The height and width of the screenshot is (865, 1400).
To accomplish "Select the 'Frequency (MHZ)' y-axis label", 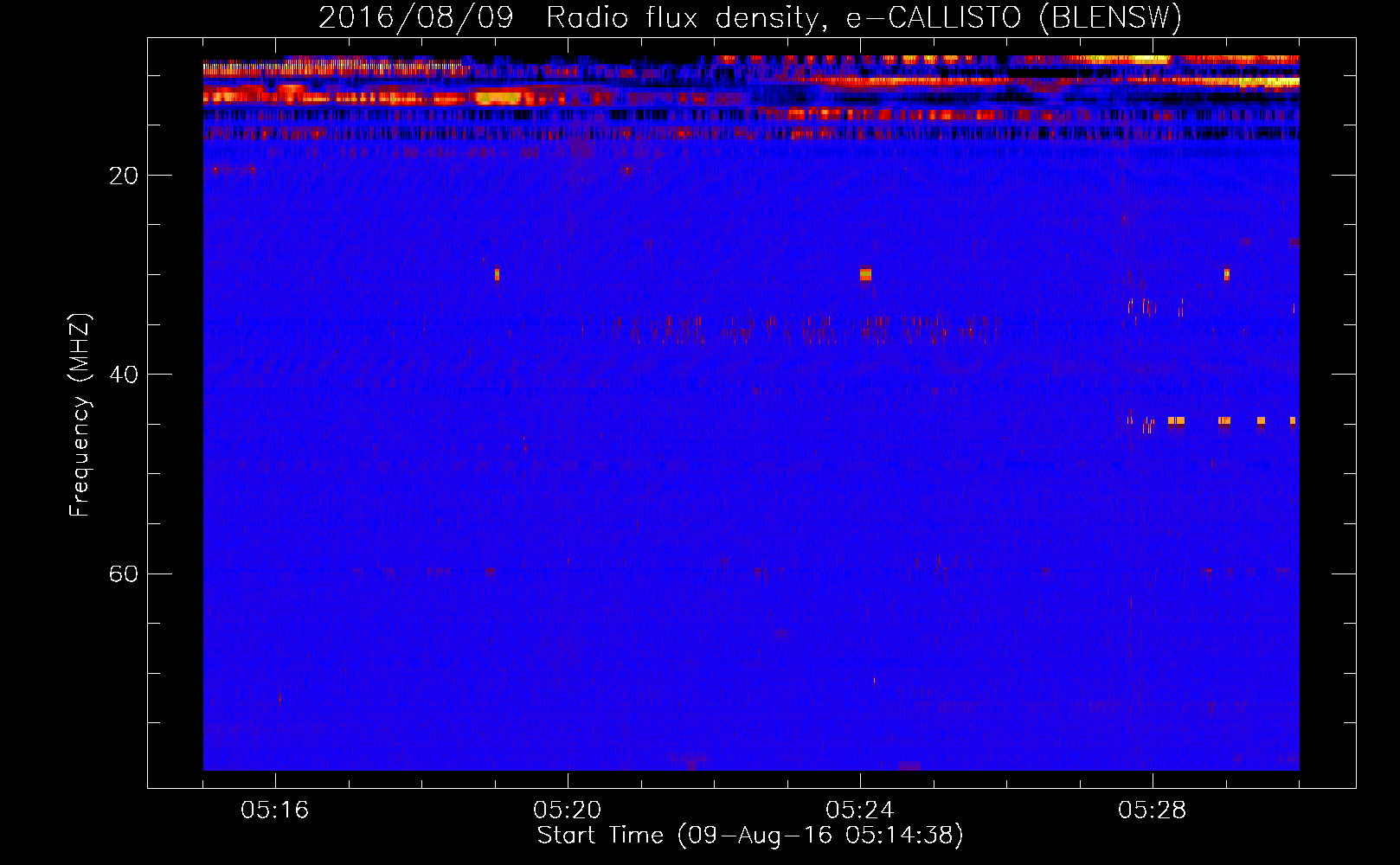I will [x=79, y=415].
